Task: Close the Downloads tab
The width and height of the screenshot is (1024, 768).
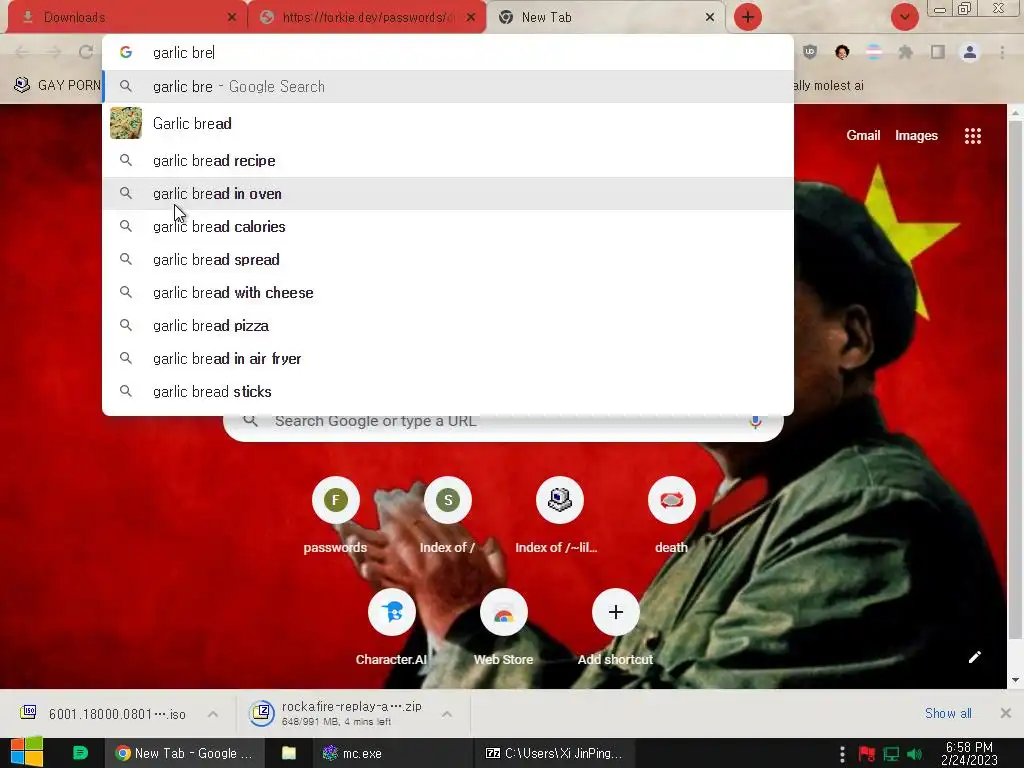Action: [232, 18]
